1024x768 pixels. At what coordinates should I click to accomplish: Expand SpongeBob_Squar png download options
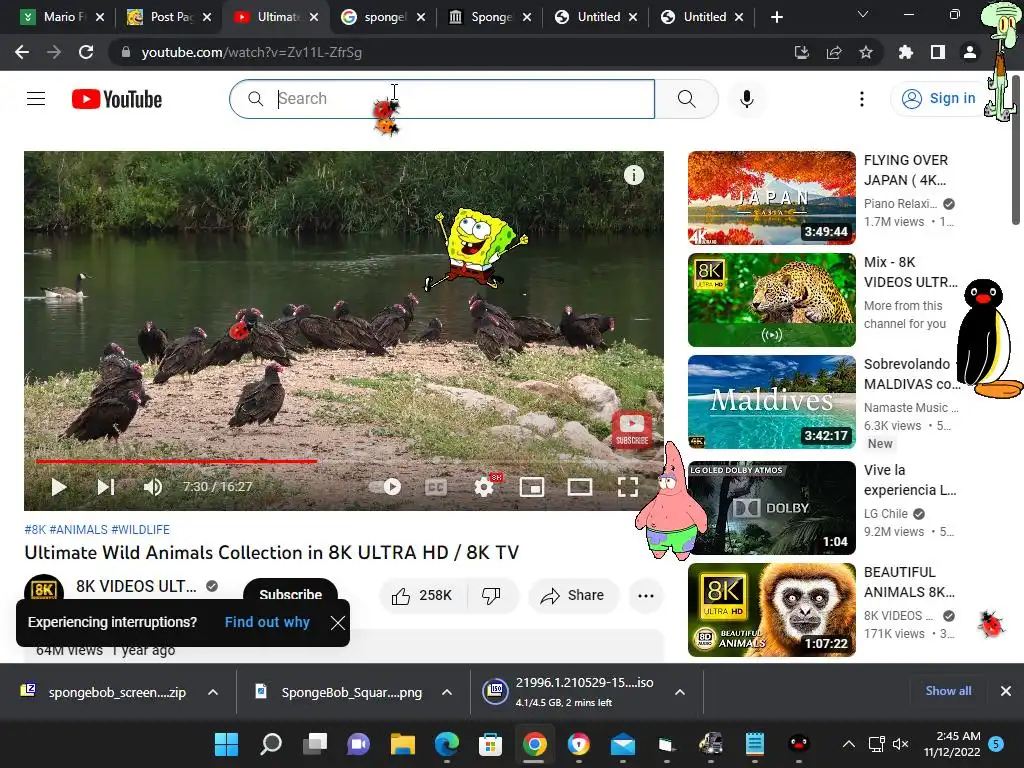click(x=447, y=692)
